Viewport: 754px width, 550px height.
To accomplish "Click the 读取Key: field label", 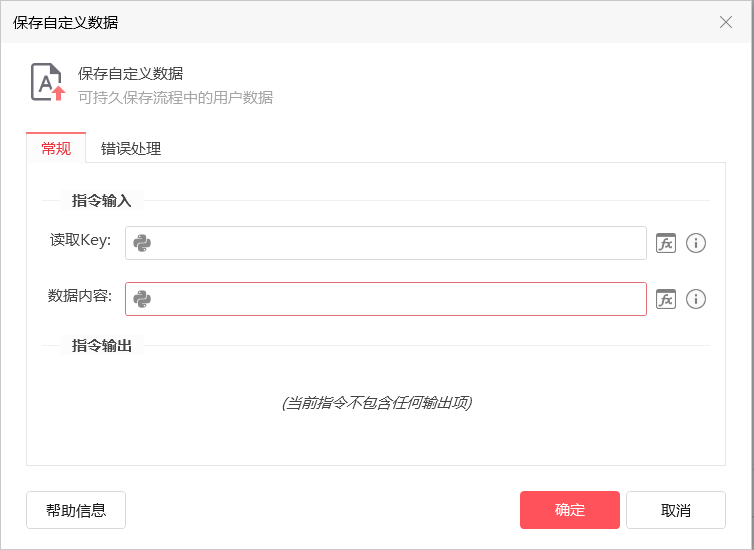I will [80, 240].
